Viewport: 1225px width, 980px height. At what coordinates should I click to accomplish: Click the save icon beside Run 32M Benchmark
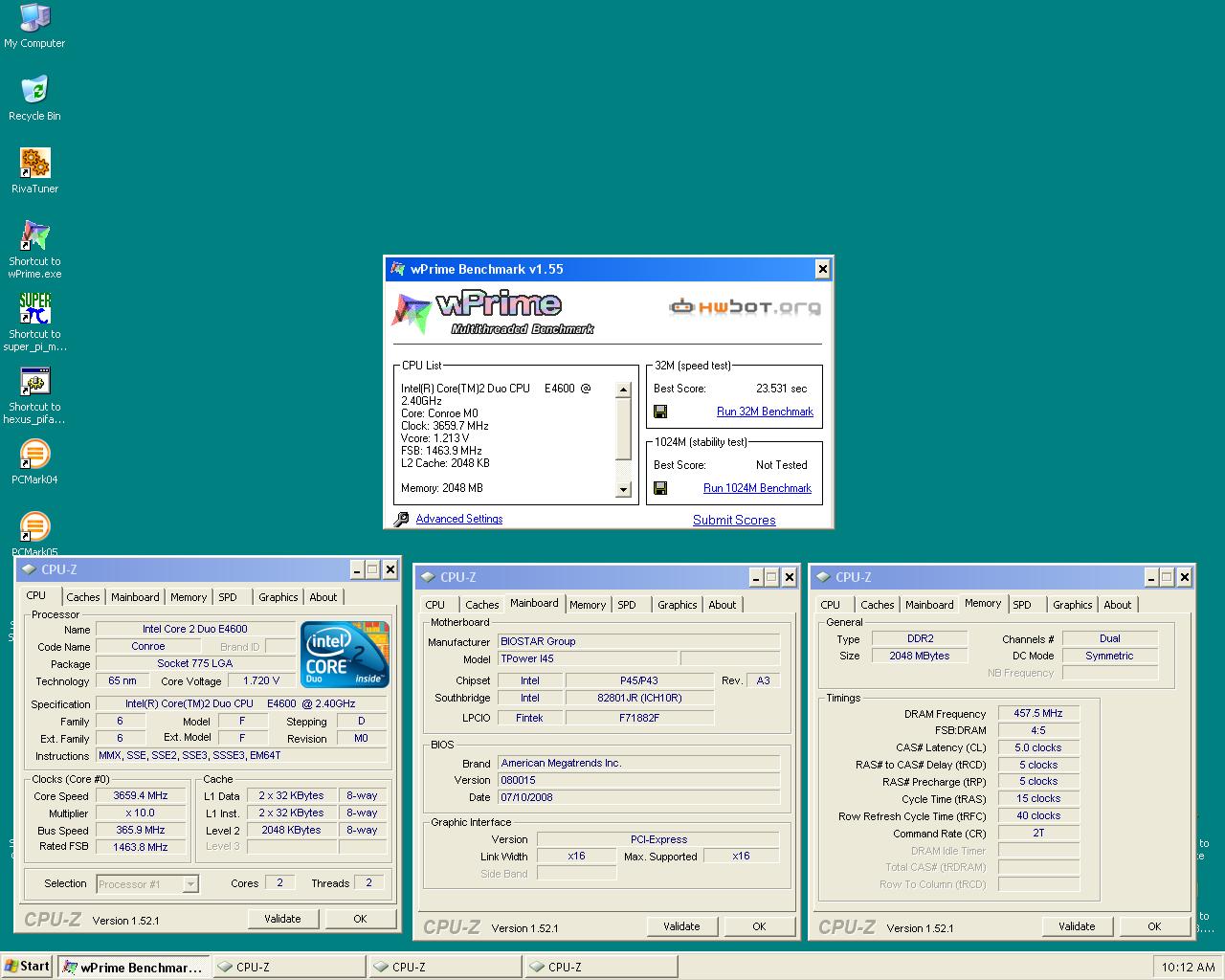pyautogui.click(x=660, y=412)
